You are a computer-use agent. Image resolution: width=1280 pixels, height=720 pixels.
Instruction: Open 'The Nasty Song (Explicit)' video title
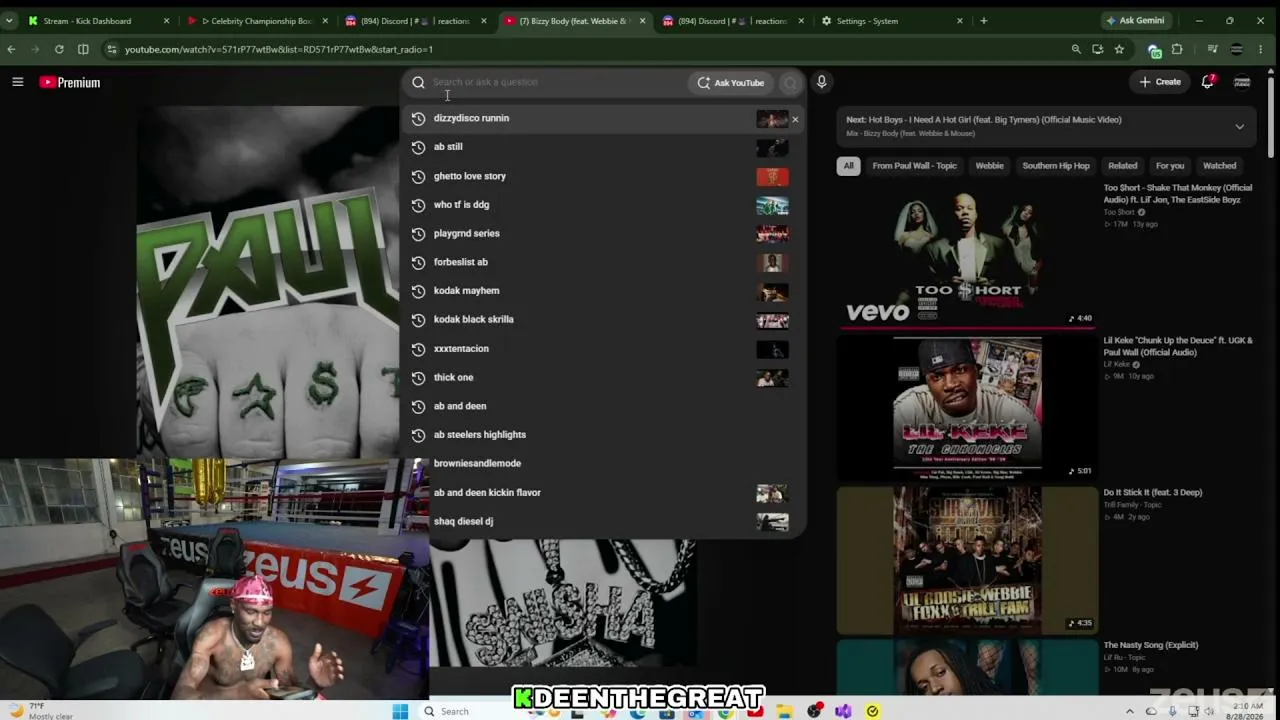click(1150, 645)
